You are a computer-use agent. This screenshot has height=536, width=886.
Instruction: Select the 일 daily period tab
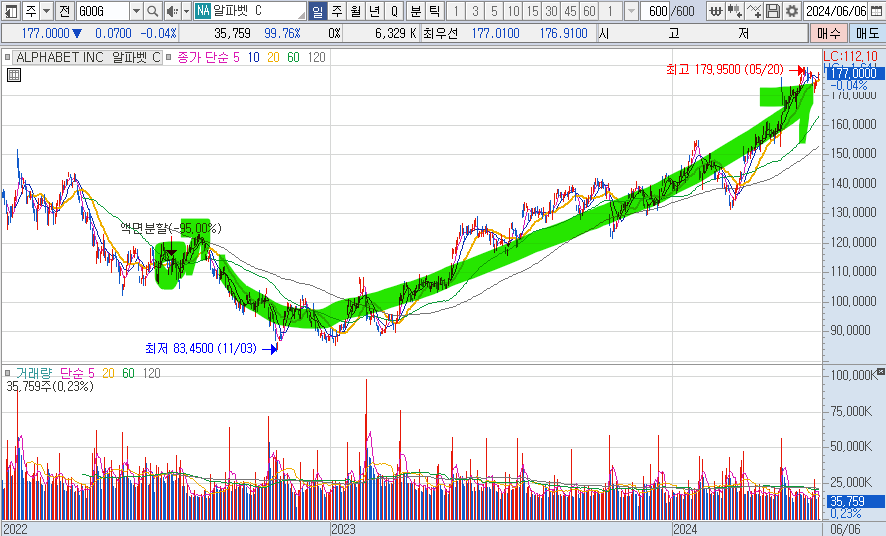click(x=318, y=11)
